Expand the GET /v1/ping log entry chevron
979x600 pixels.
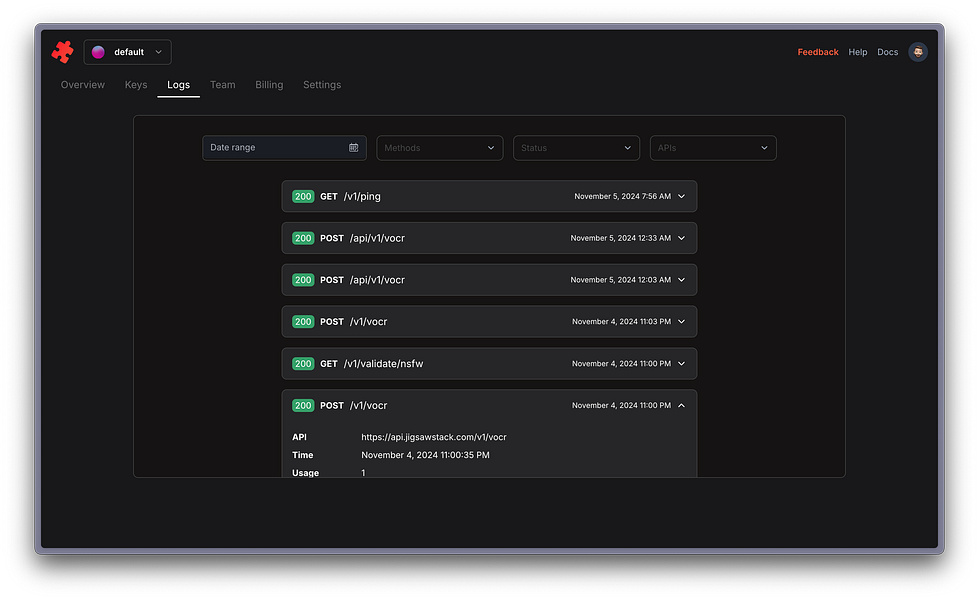(681, 197)
